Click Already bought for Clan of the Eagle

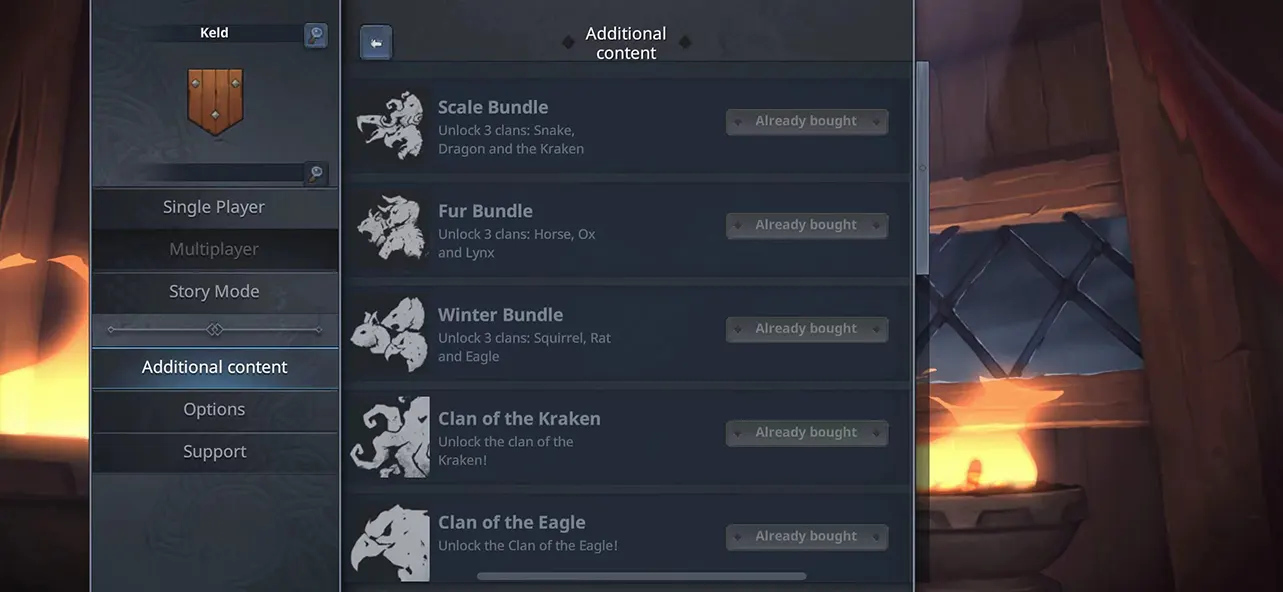pyautogui.click(x=806, y=537)
